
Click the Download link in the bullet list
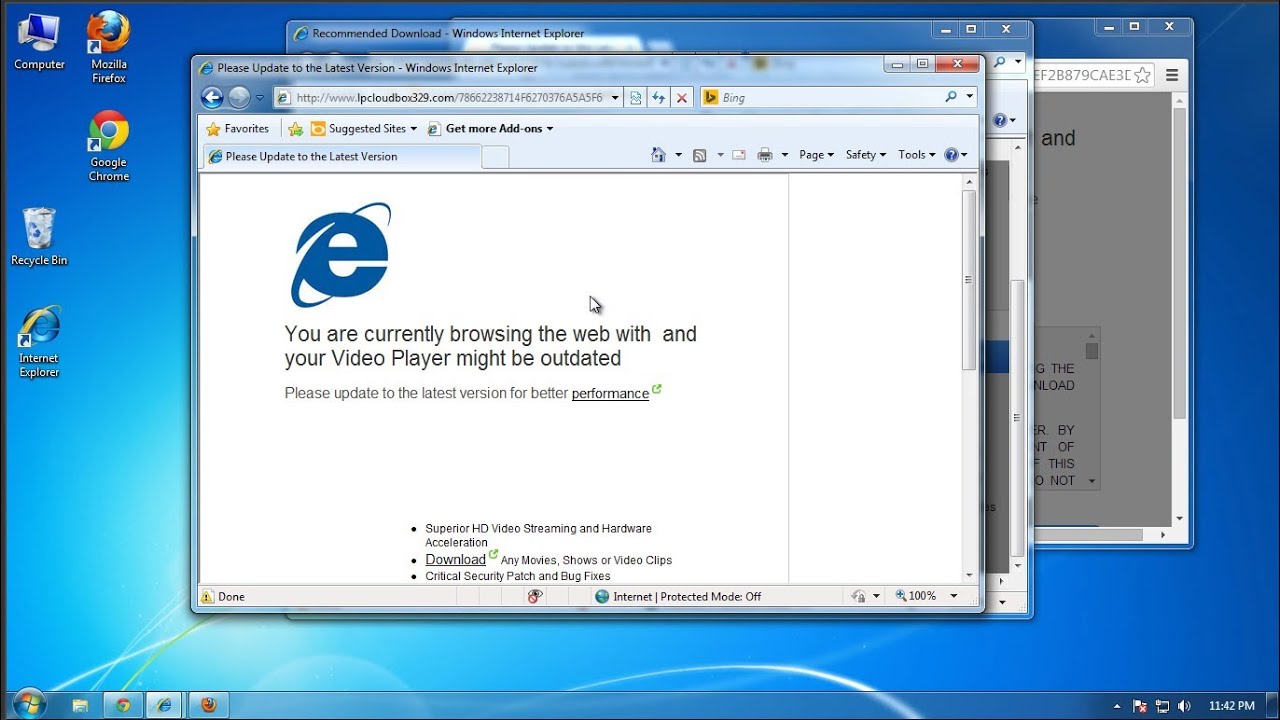(x=455, y=560)
